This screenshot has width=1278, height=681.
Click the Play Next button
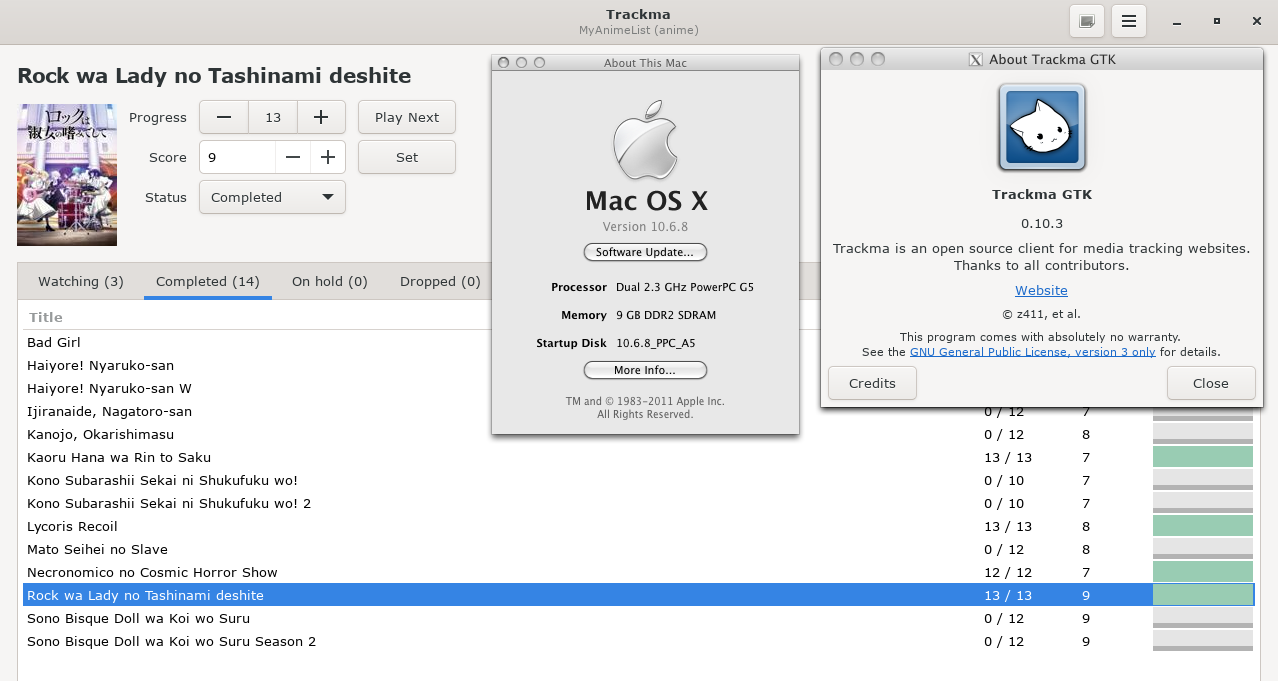(407, 117)
